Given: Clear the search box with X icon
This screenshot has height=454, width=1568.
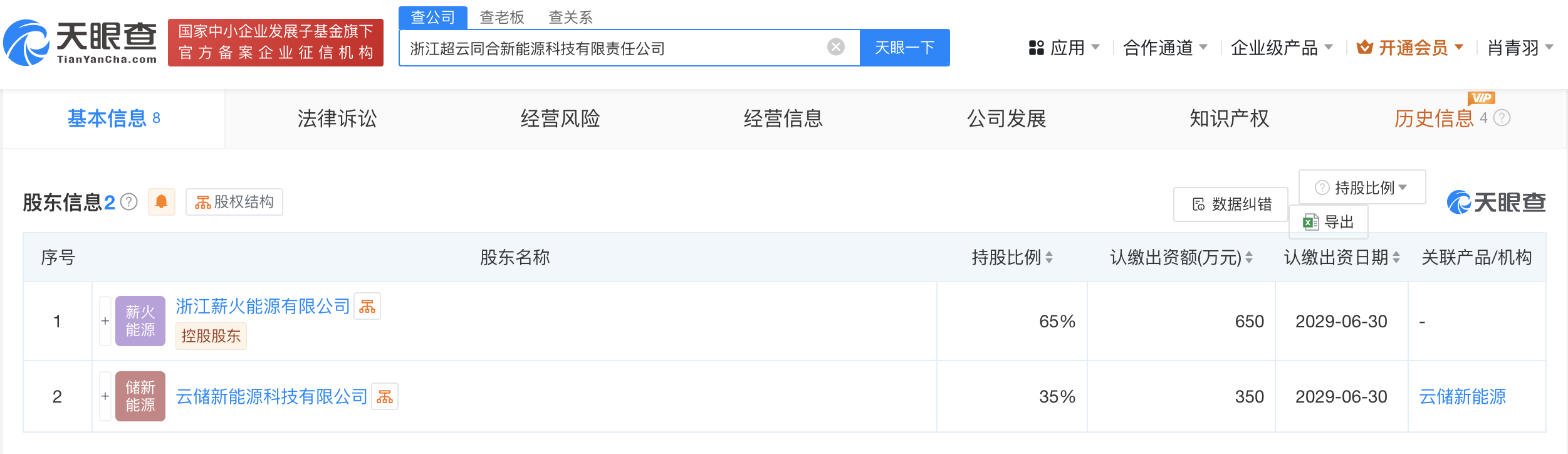Looking at the screenshot, I should 835,47.
